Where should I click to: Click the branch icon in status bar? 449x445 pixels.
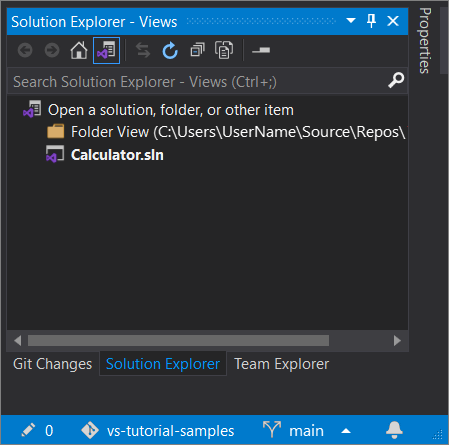(272, 429)
